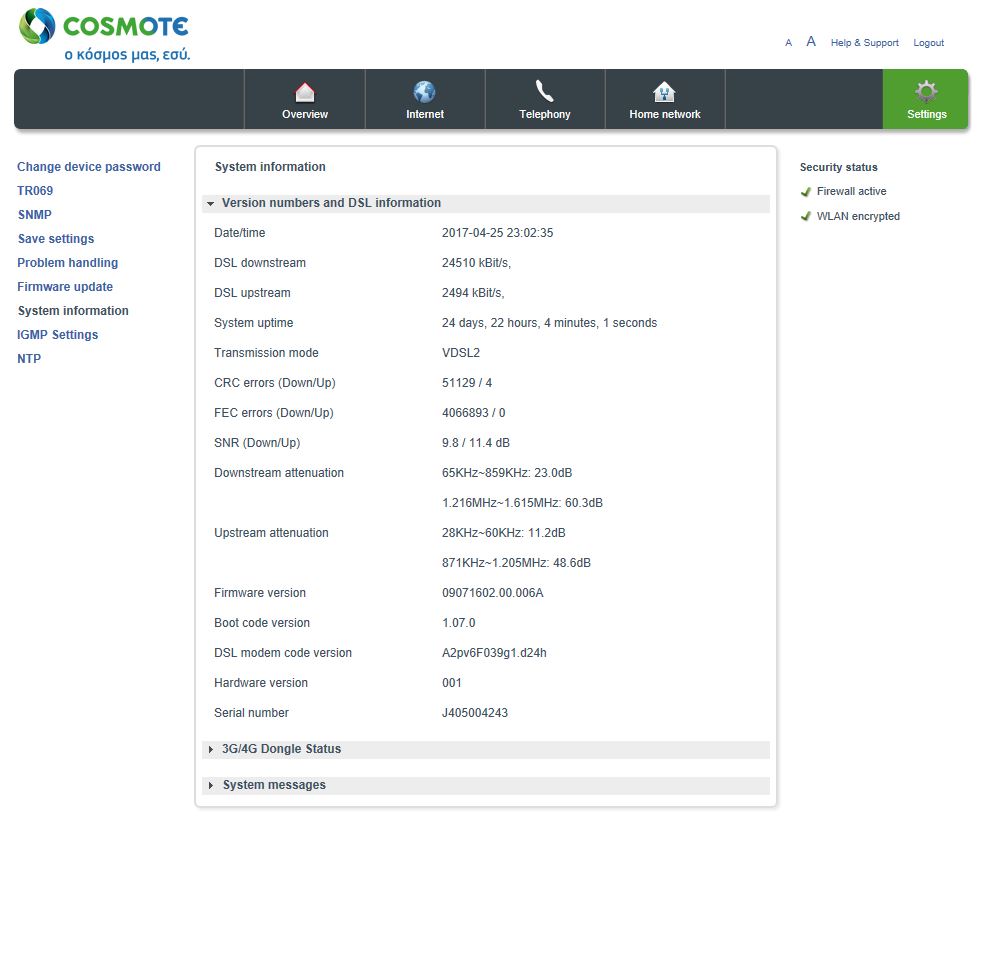Click the Cosmote logo
The height and width of the screenshot is (964, 982).
(104, 35)
